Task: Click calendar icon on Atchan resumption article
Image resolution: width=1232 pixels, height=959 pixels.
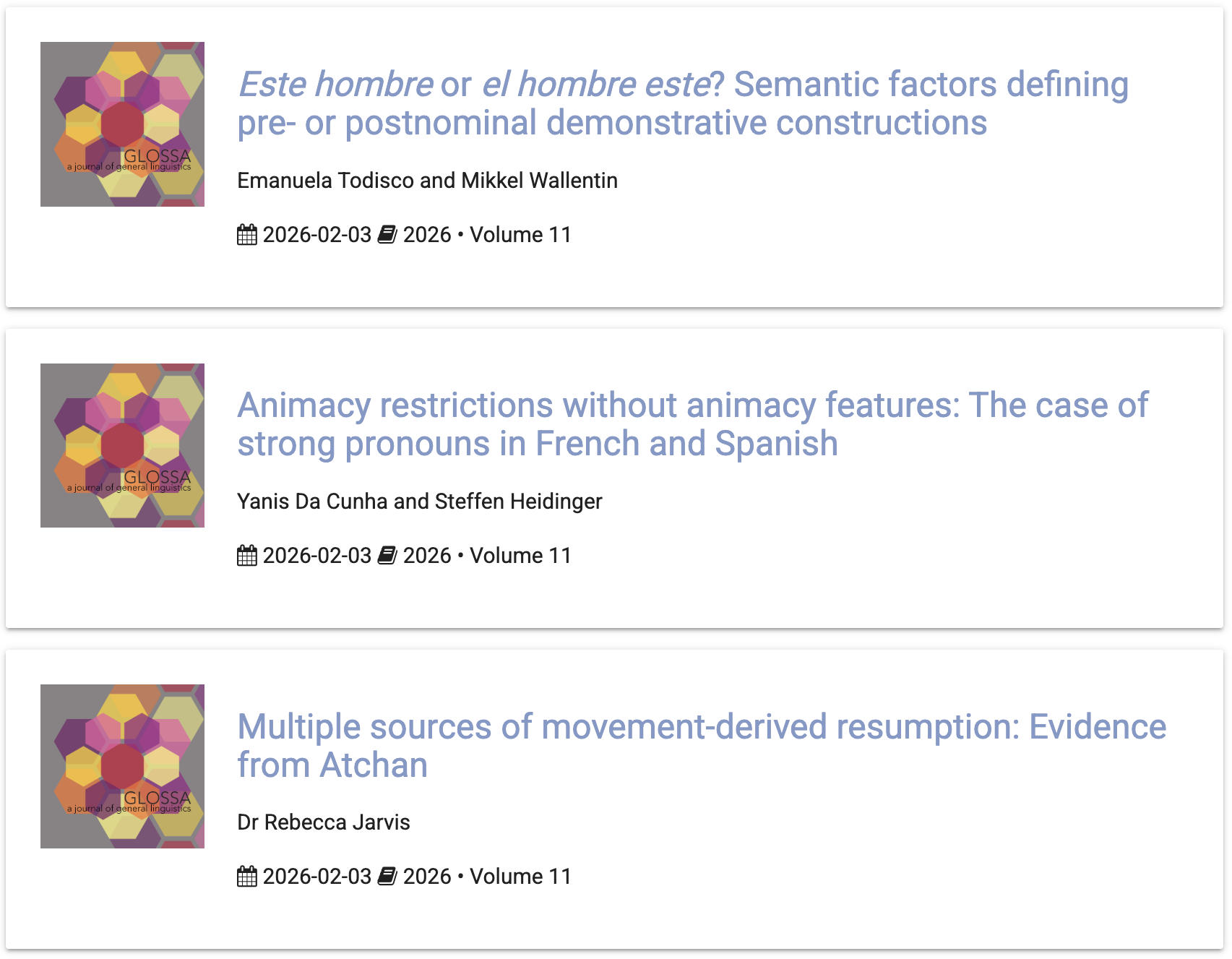Action: click(247, 877)
